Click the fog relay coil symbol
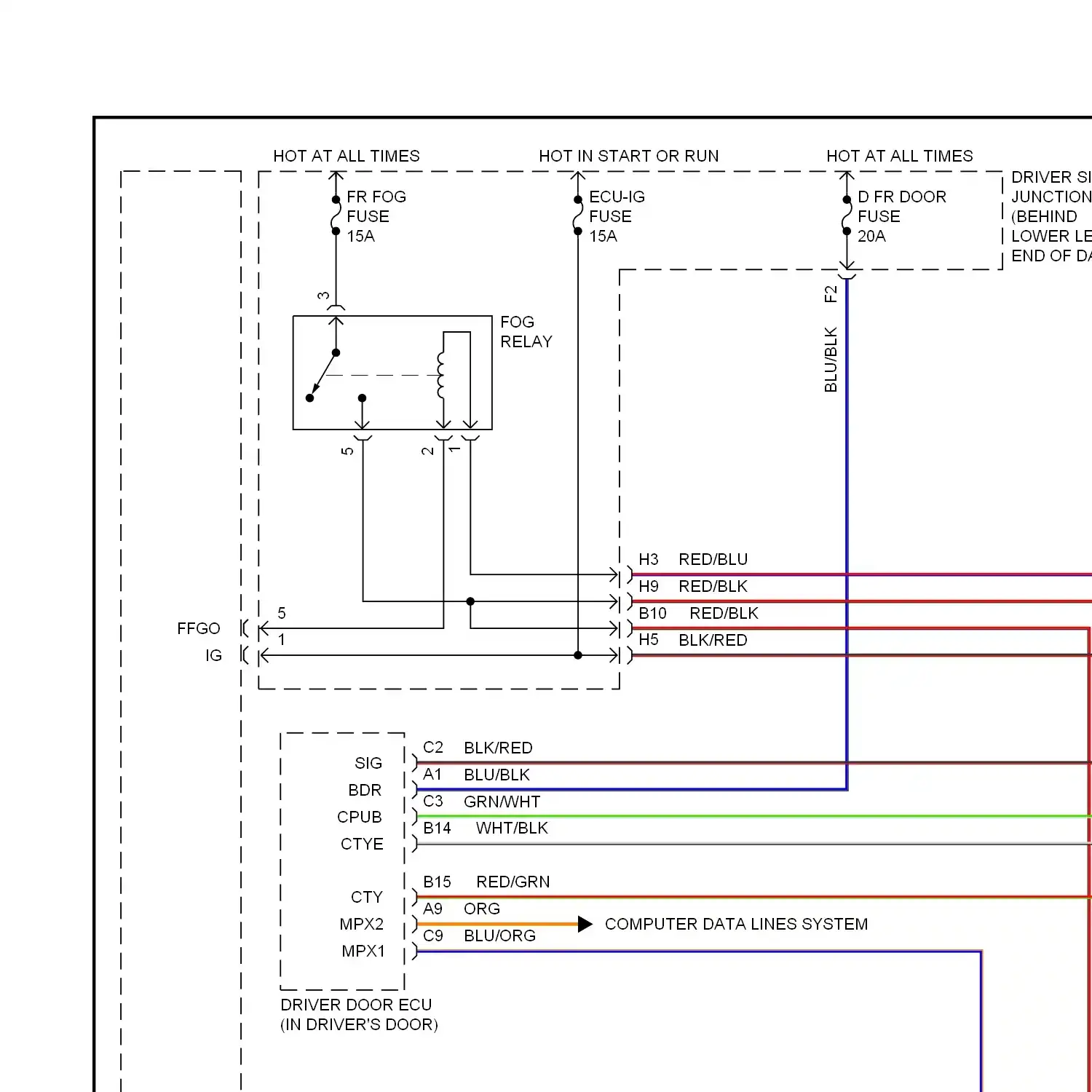 point(441,376)
